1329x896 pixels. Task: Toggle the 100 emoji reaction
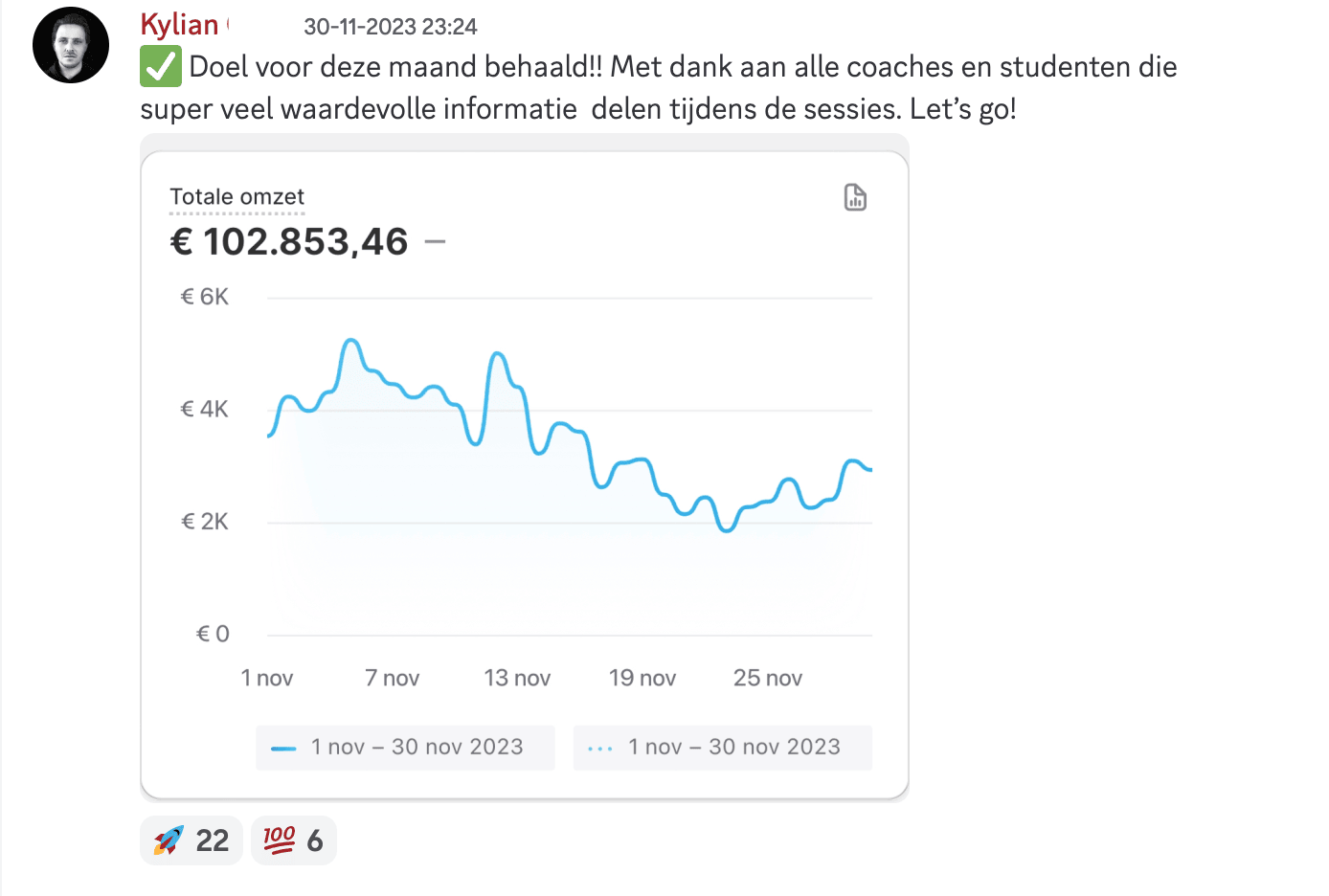click(x=293, y=840)
